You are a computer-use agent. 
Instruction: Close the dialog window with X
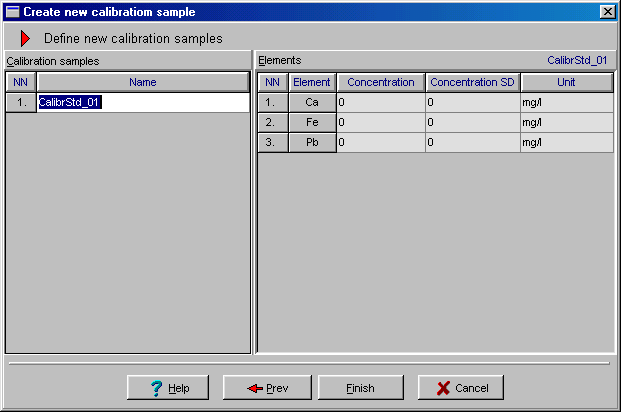[608, 12]
